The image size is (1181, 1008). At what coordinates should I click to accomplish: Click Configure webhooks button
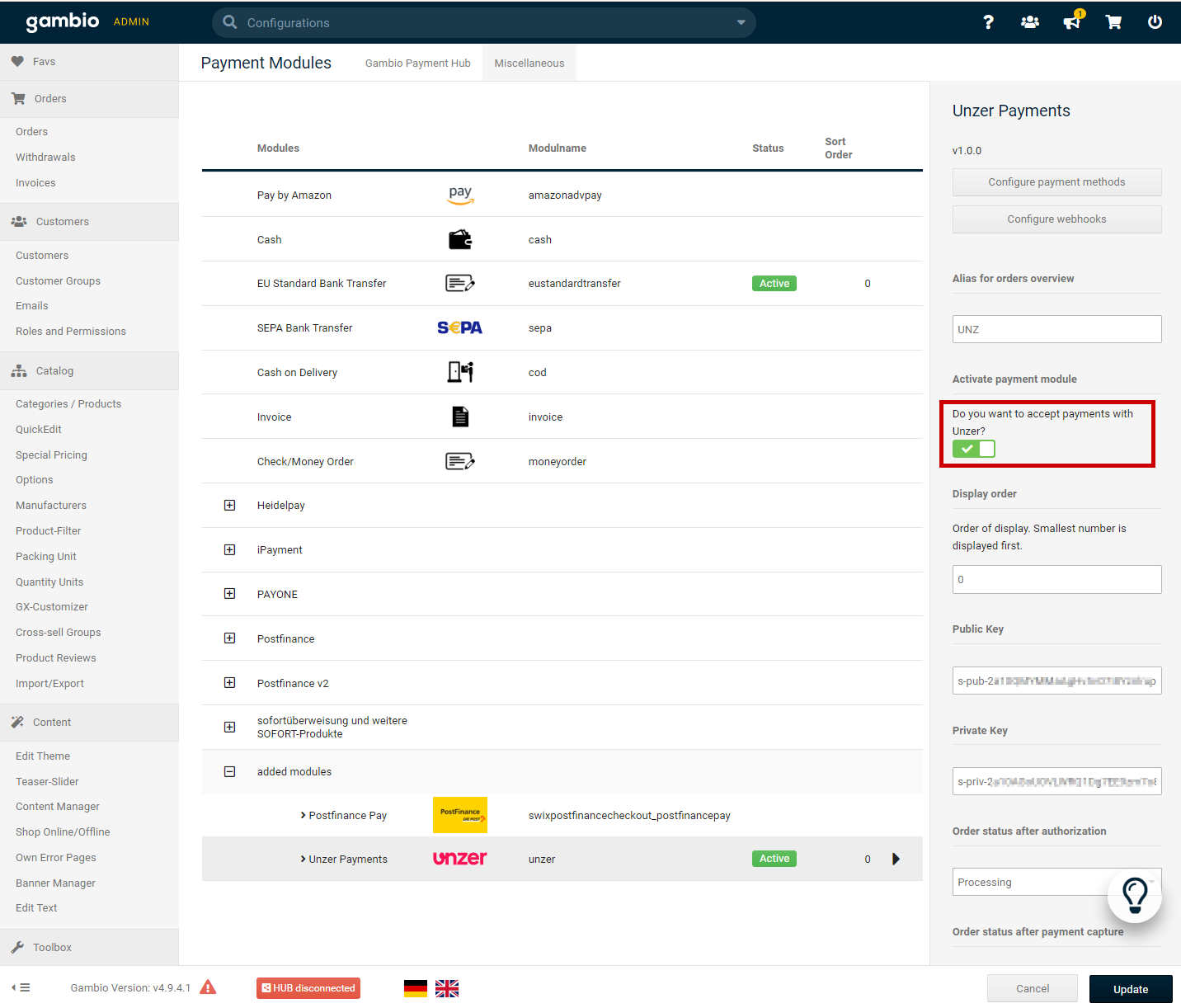[1057, 219]
